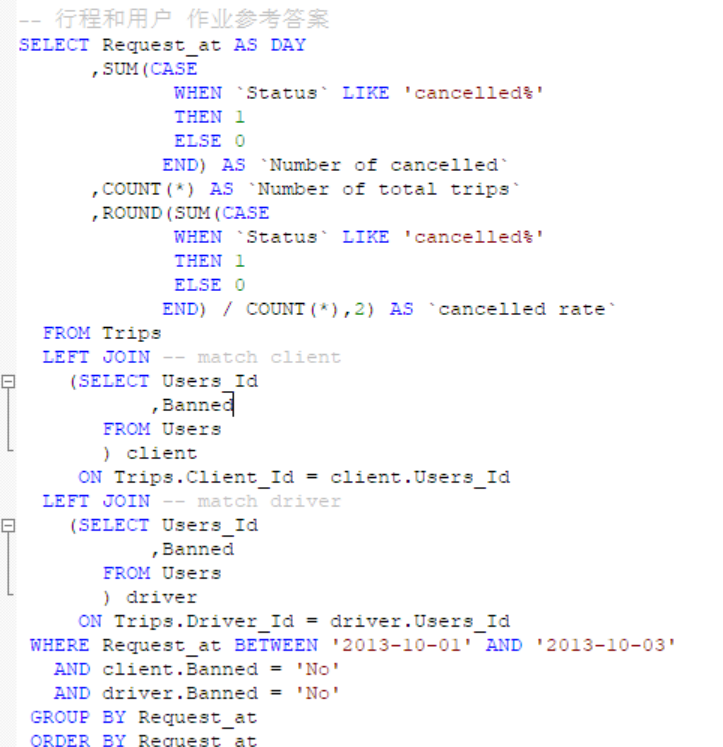
Task: Click the 'match client' comment
Action: [x=252, y=357]
